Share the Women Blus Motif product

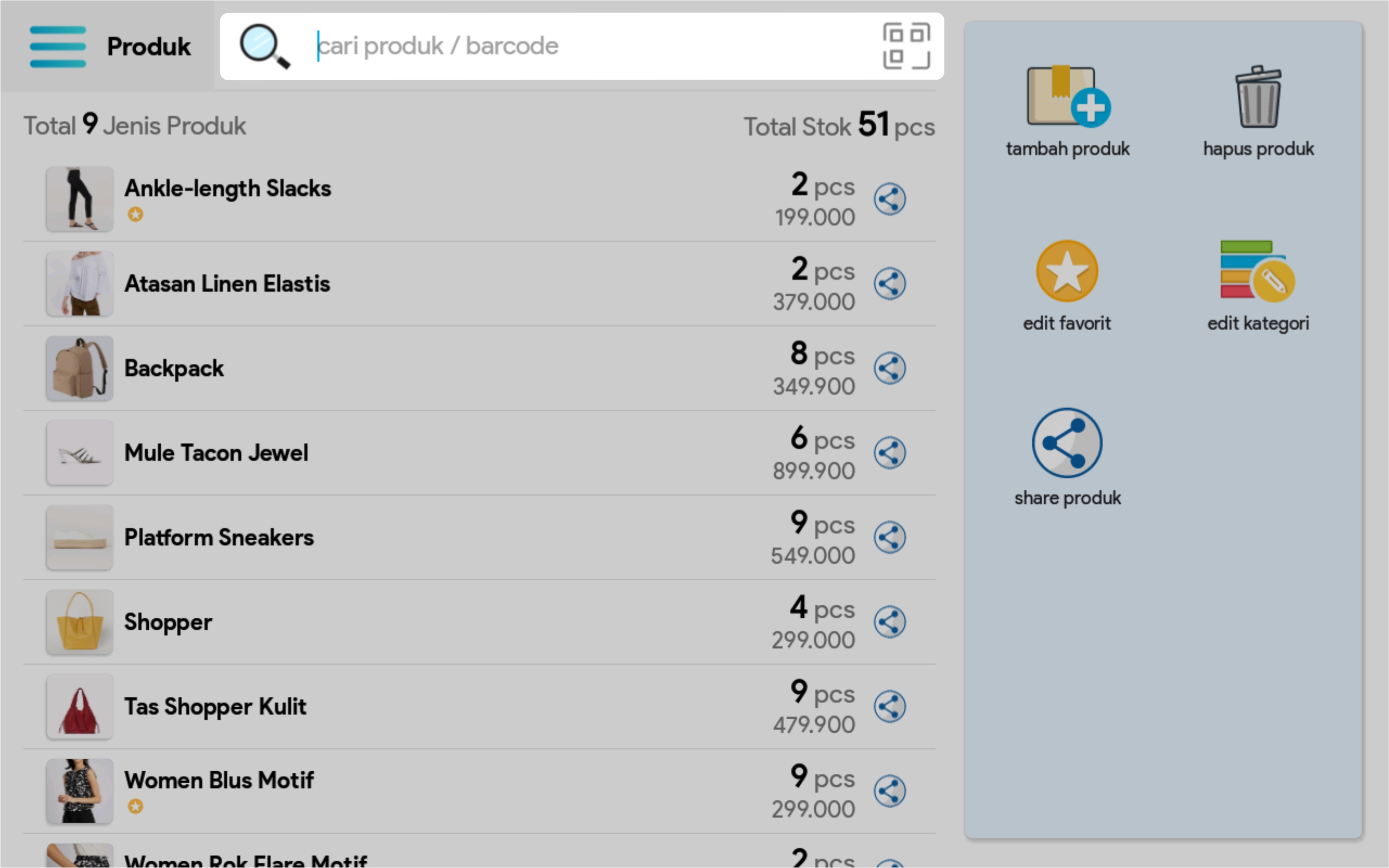[x=889, y=791]
